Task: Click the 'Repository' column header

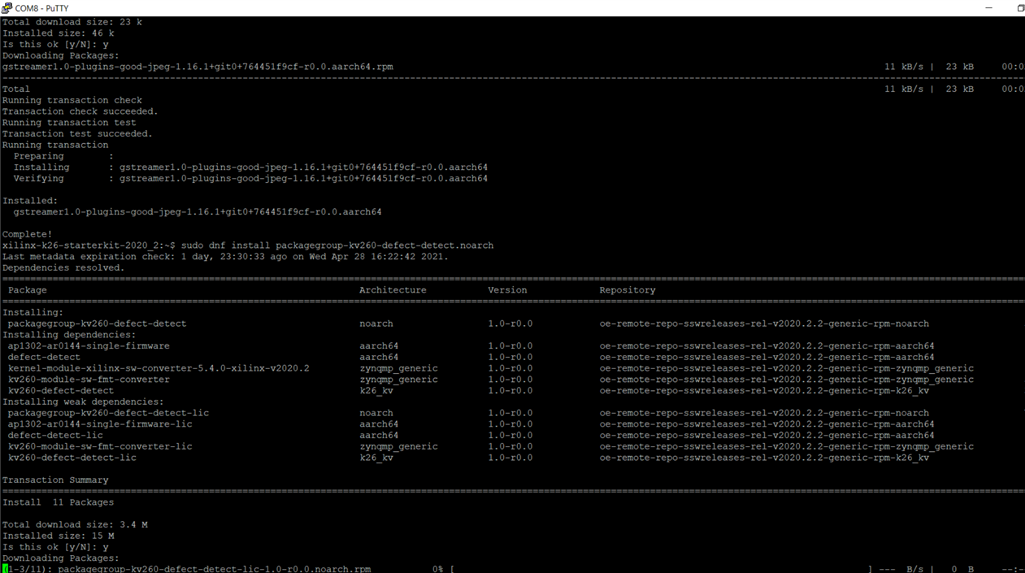Action: click(x=628, y=290)
